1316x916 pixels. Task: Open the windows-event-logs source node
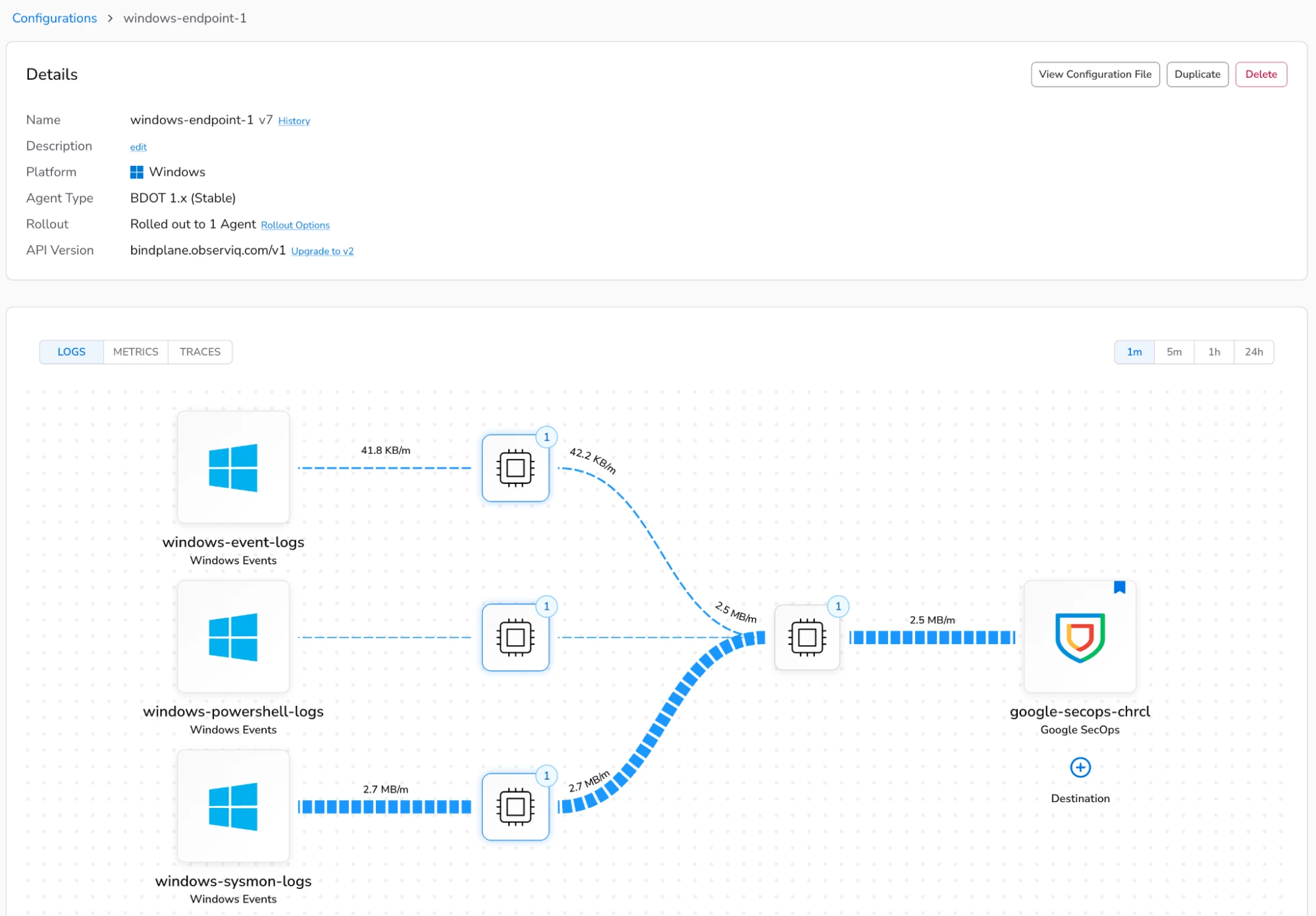[233, 468]
